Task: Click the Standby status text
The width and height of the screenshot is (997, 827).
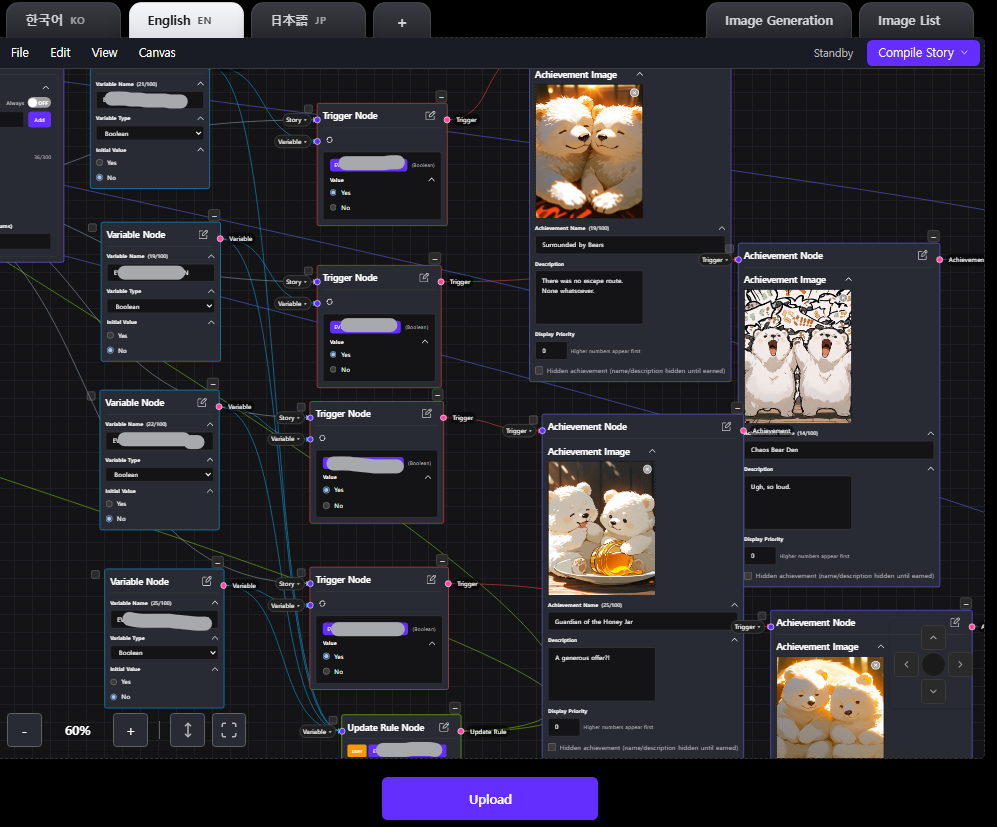Action: tap(833, 53)
